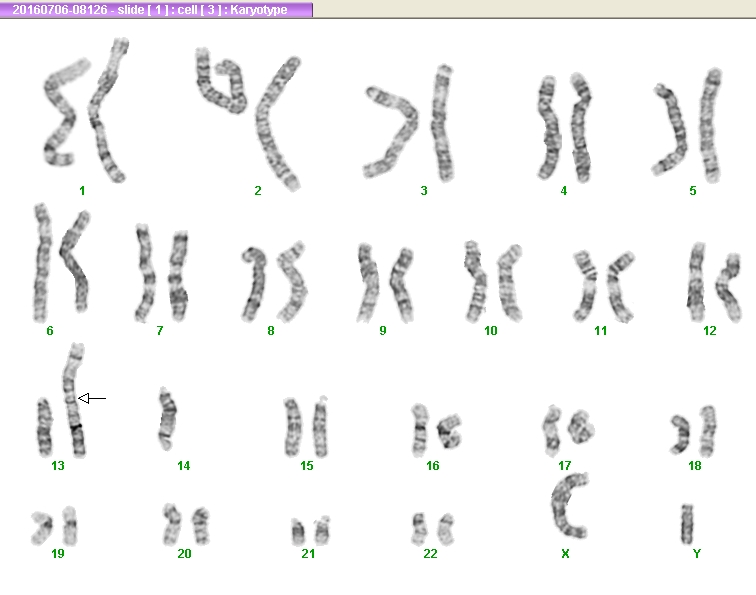Screen dimensions: 756x595
Task: Select the chromosome 2 pair
Action: coord(248,120)
